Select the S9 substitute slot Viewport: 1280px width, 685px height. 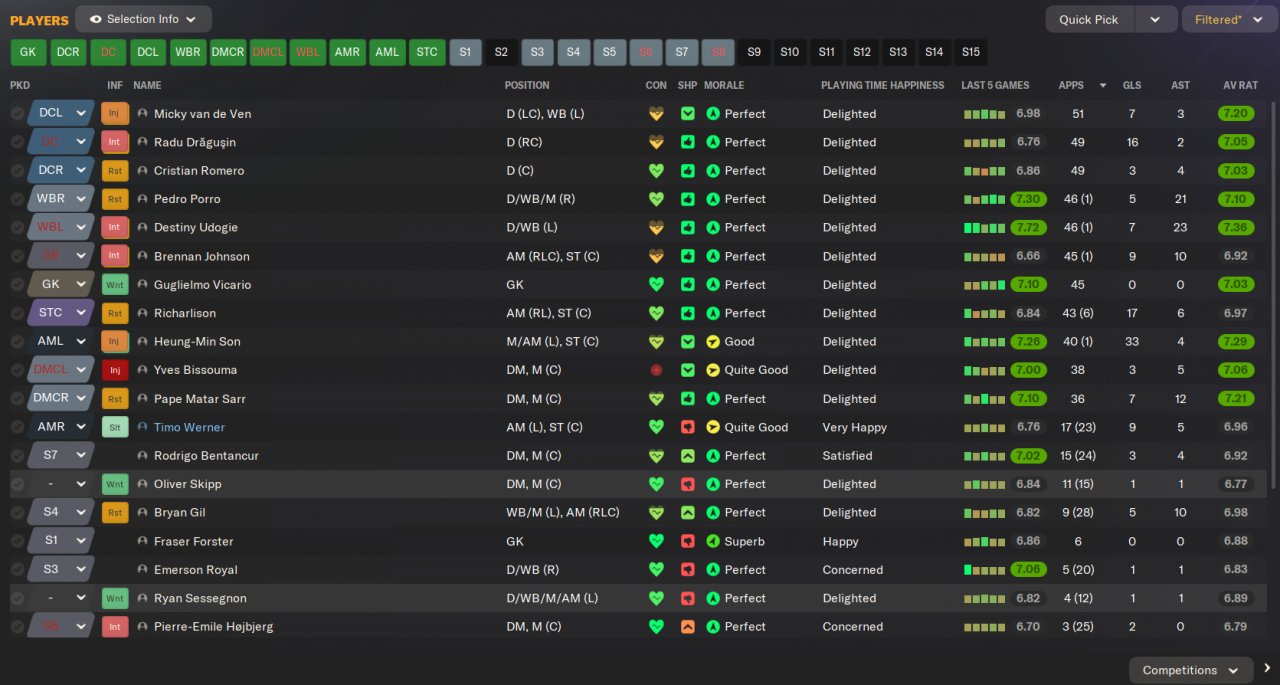coord(754,52)
